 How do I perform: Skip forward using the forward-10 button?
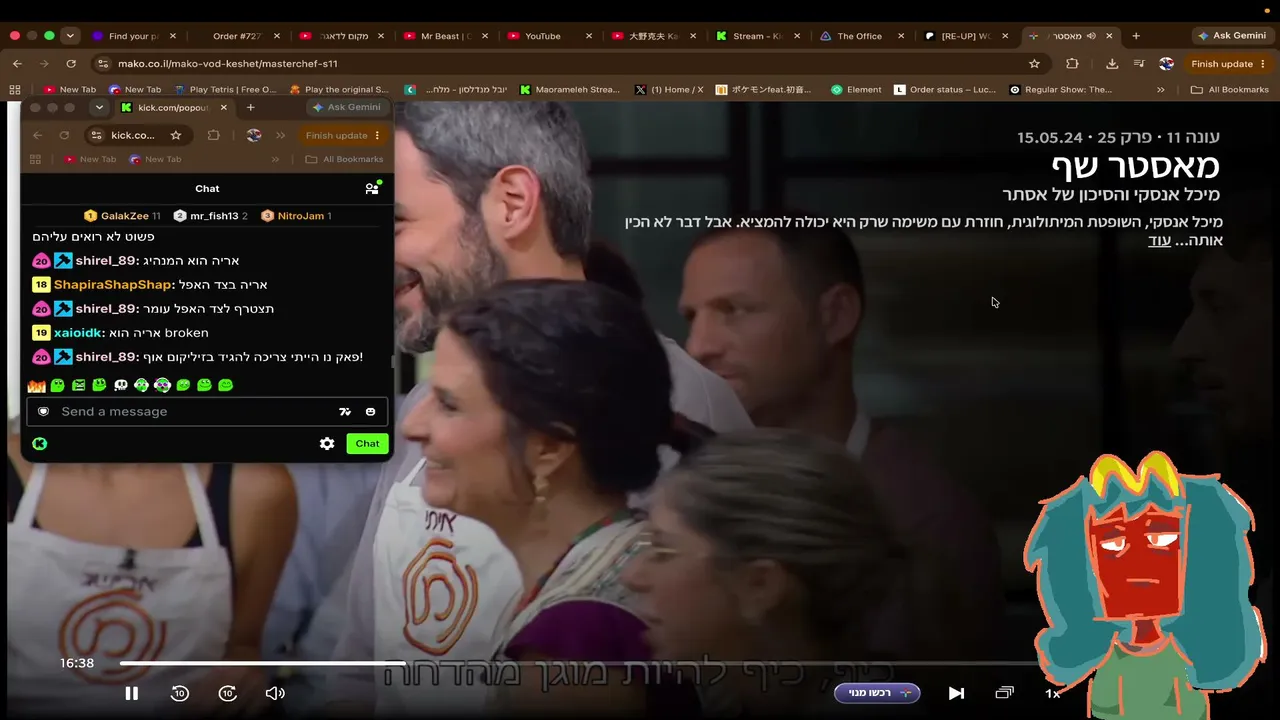228,693
